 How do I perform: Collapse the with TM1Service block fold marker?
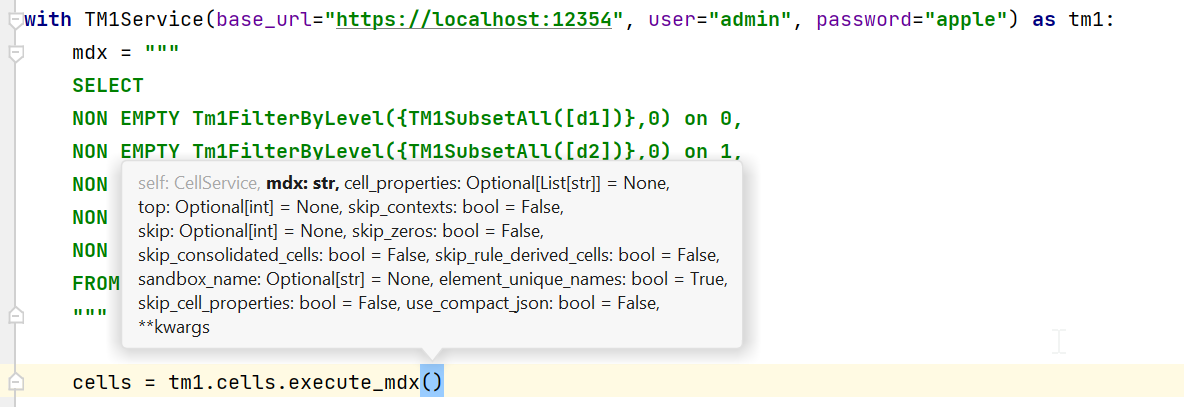(x=15, y=21)
